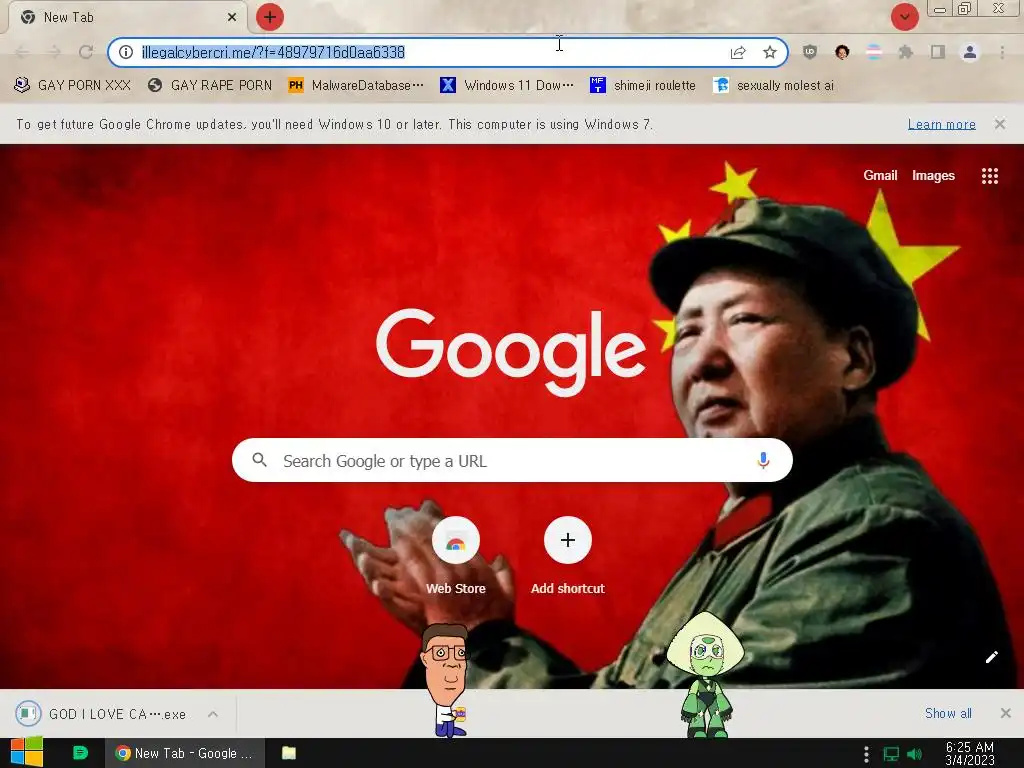The height and width of the screenshot is (768, 1024).
Task: Open the Web Store shortcut
Action: [x=456, y=556]
